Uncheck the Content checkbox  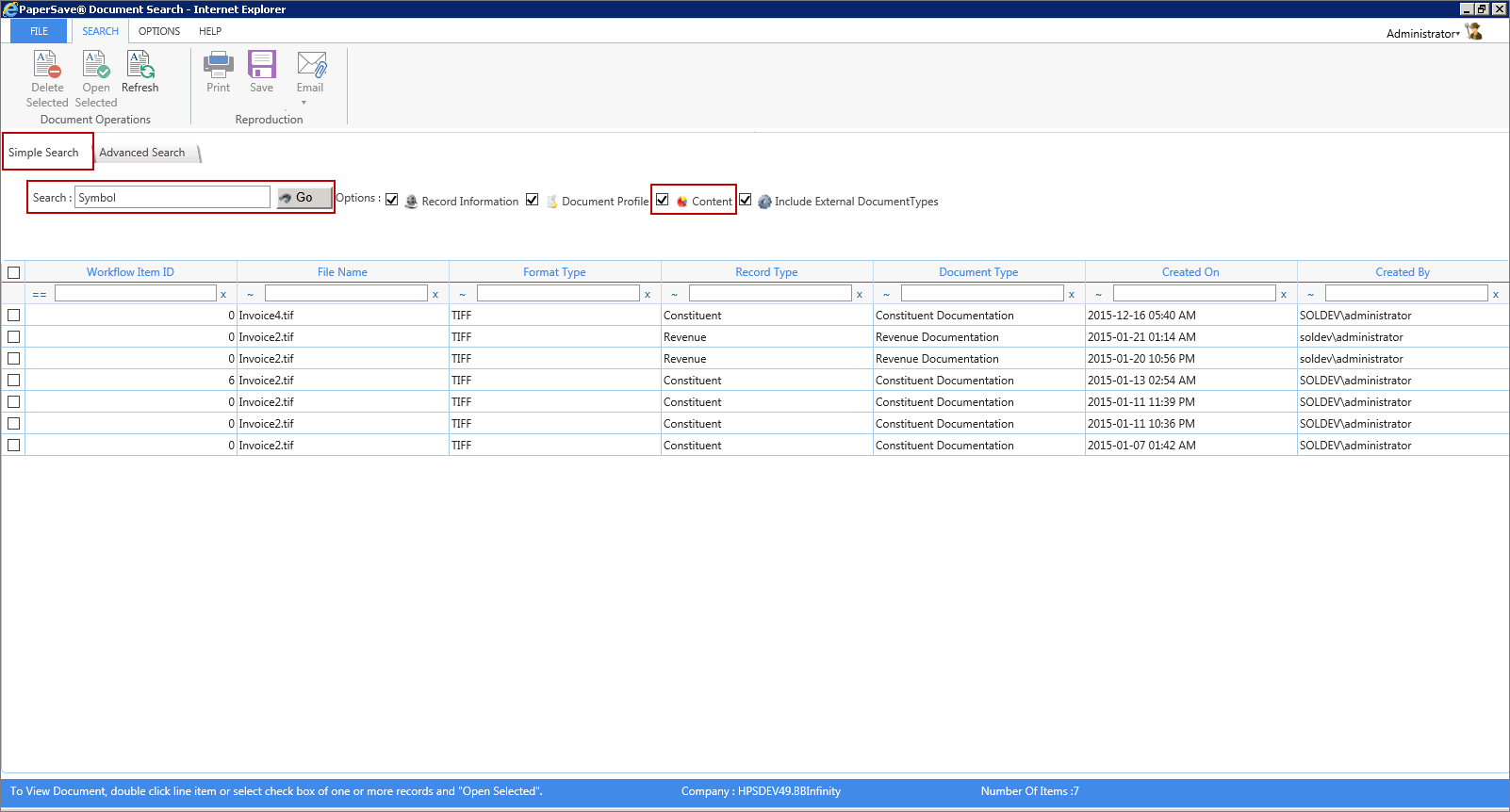pyautogui.click(x=663, y=200)
